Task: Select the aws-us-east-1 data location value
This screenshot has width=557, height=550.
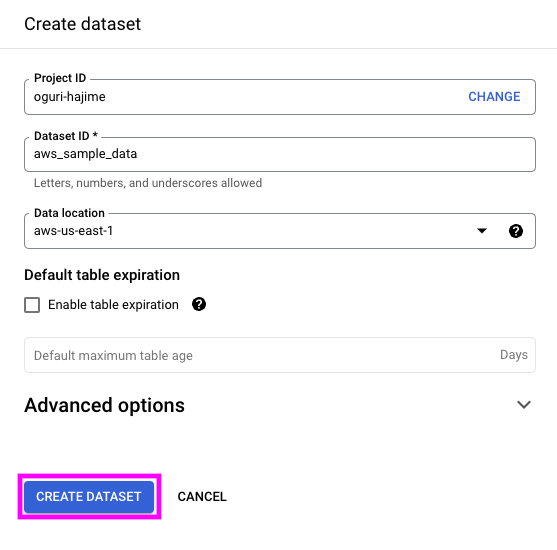Action: tap(73, 231)
